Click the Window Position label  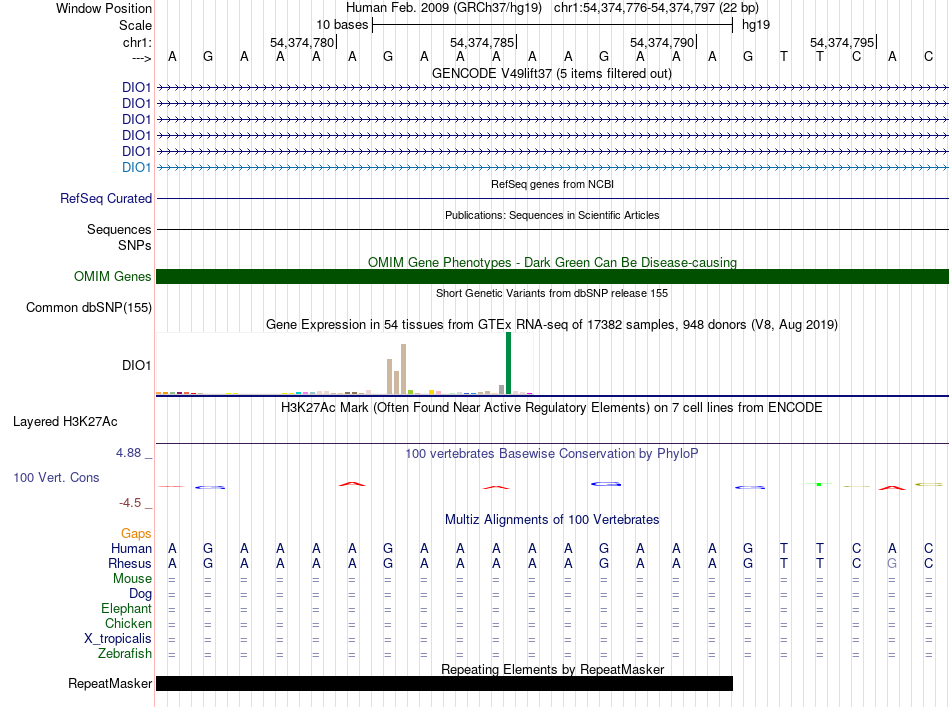[104, 8]
